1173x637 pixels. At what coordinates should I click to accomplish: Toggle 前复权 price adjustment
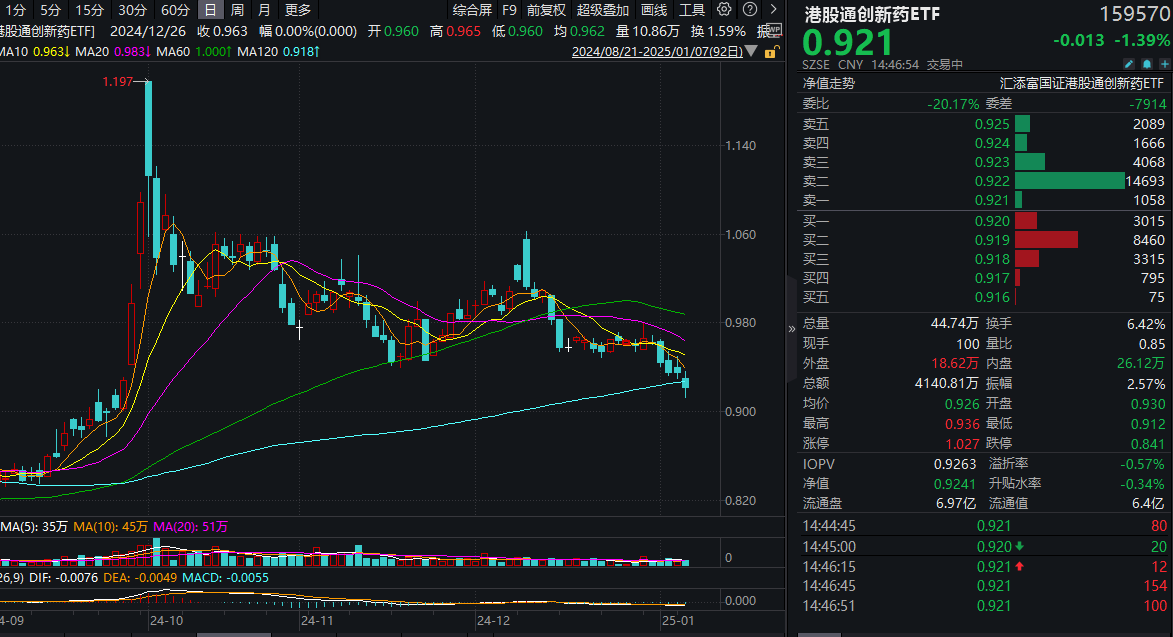(x=546, y=10)
